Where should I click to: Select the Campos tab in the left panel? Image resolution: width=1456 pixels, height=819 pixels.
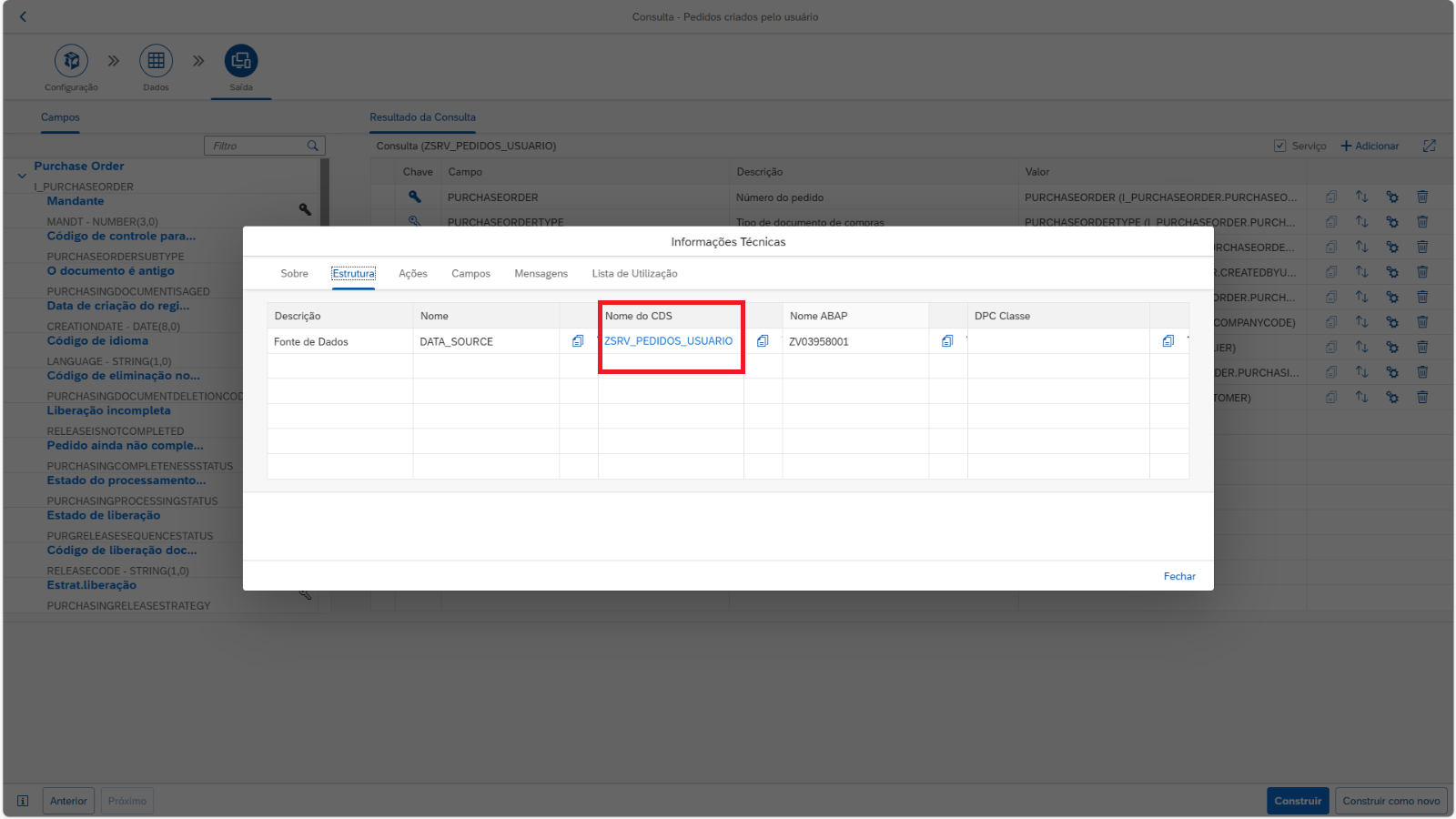point(60,117)
